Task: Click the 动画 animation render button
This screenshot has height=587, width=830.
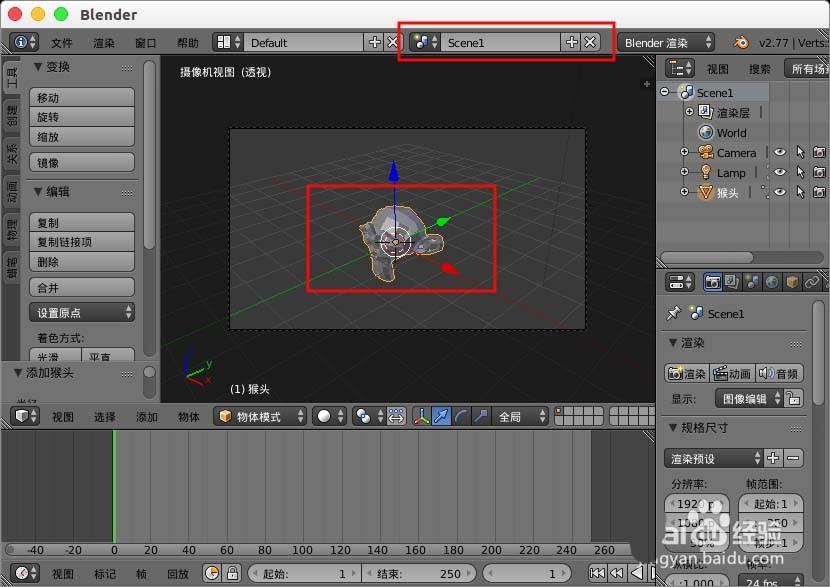Action: coord(732,373)
